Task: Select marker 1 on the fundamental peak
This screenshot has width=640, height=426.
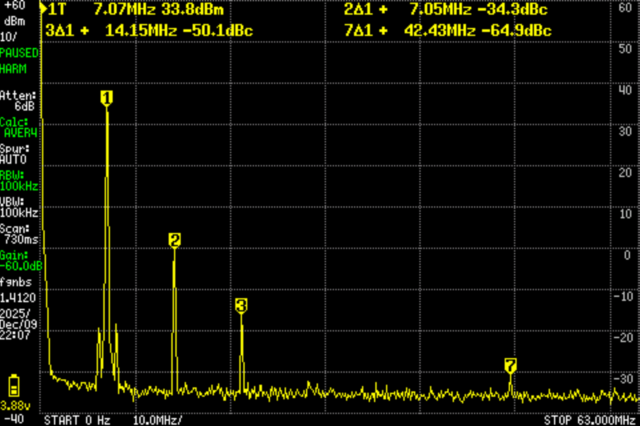Action: coord(106,97)
